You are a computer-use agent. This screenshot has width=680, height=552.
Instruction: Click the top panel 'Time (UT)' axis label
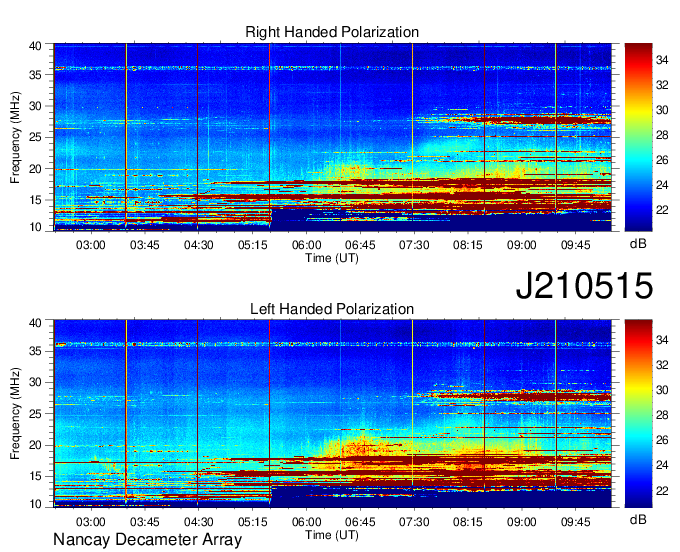(332, 258)
